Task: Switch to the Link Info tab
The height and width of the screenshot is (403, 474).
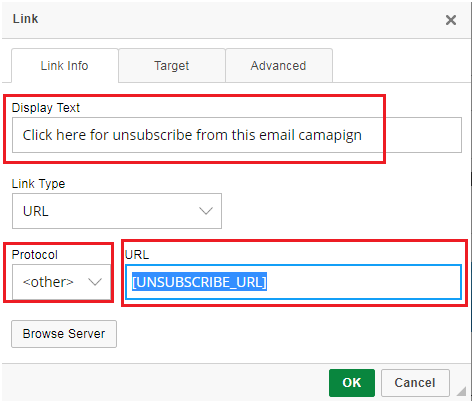Action: 65,66
